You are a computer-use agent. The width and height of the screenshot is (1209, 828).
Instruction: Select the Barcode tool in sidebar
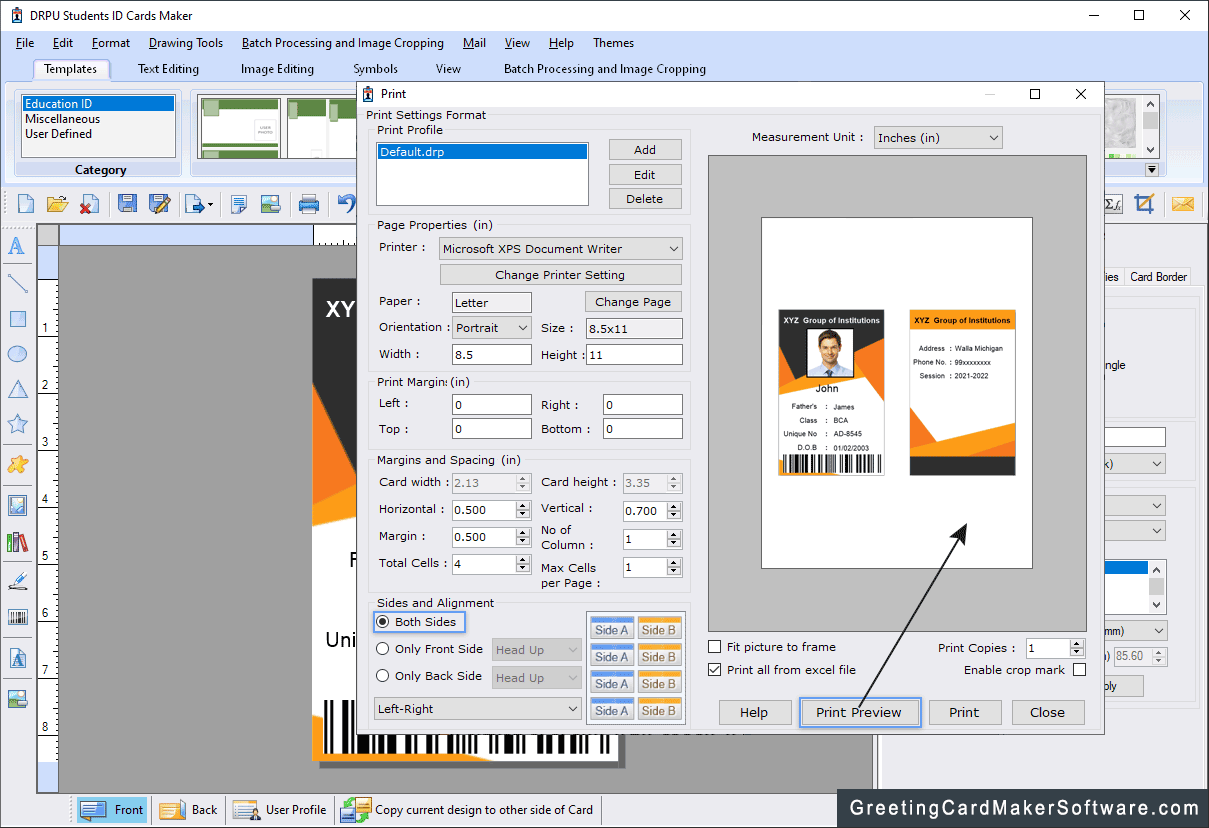17,617
